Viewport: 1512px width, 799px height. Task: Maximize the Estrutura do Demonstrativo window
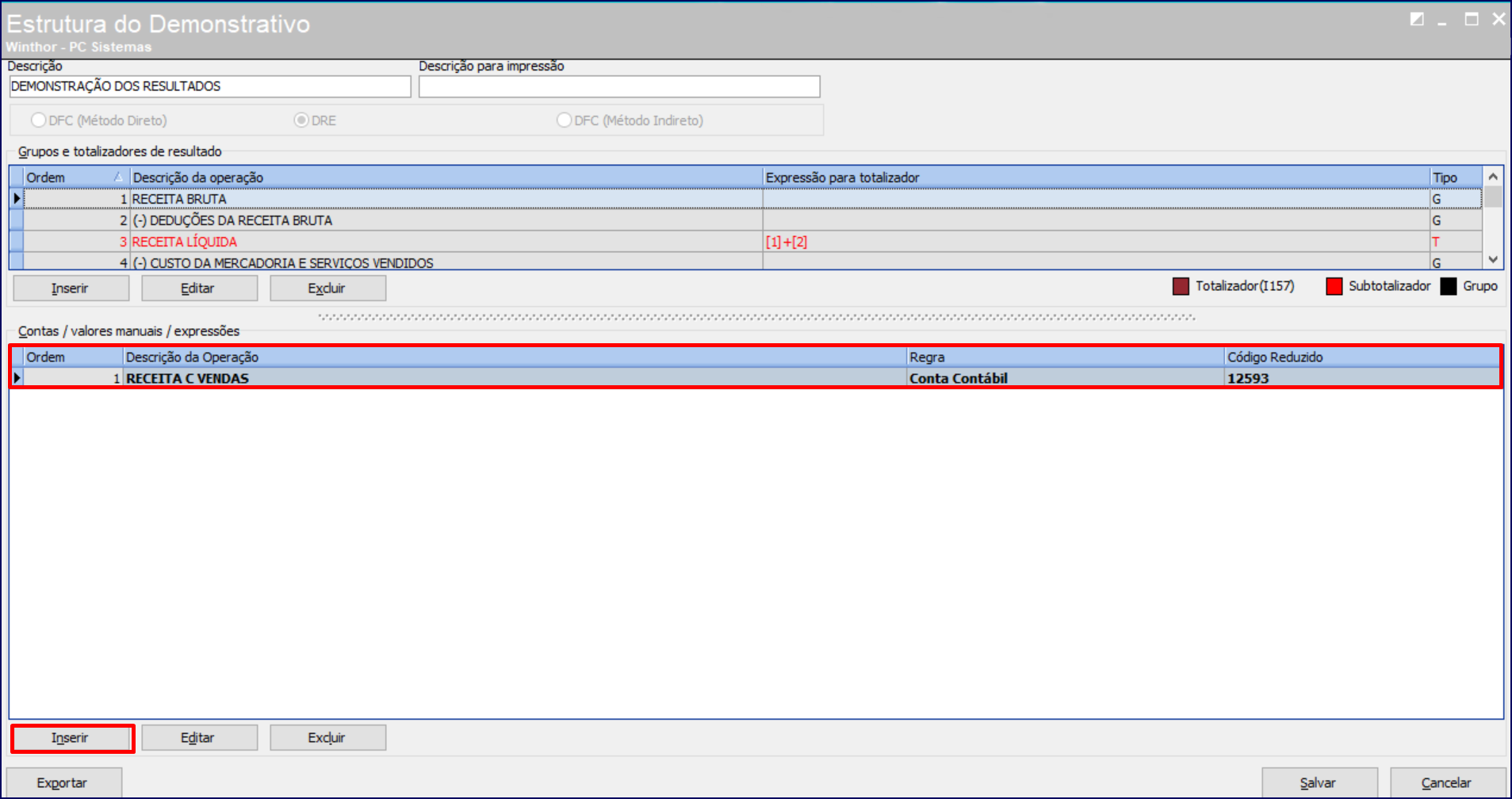[1472, 19]
